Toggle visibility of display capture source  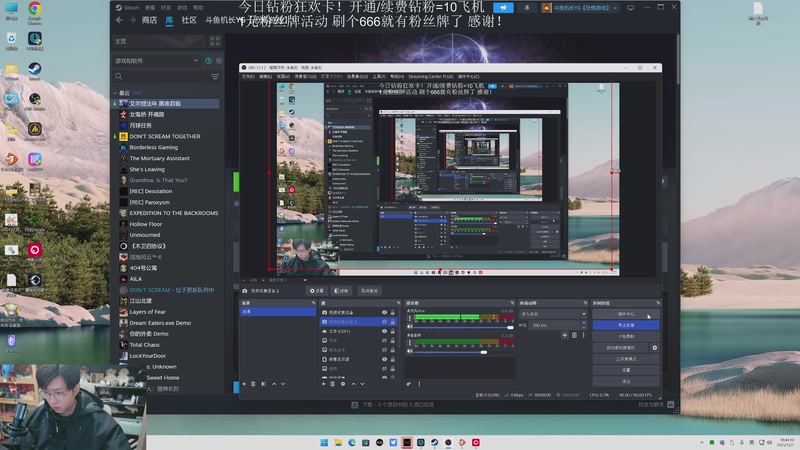pos(384,359)
